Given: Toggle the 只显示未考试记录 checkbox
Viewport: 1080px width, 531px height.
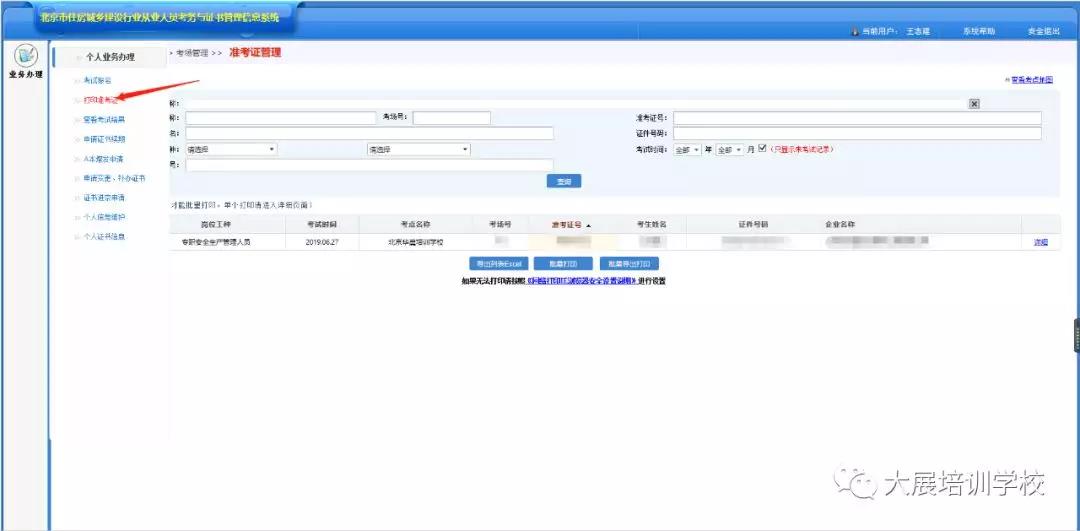Looking at the screenshot, I should click(762, 149).
